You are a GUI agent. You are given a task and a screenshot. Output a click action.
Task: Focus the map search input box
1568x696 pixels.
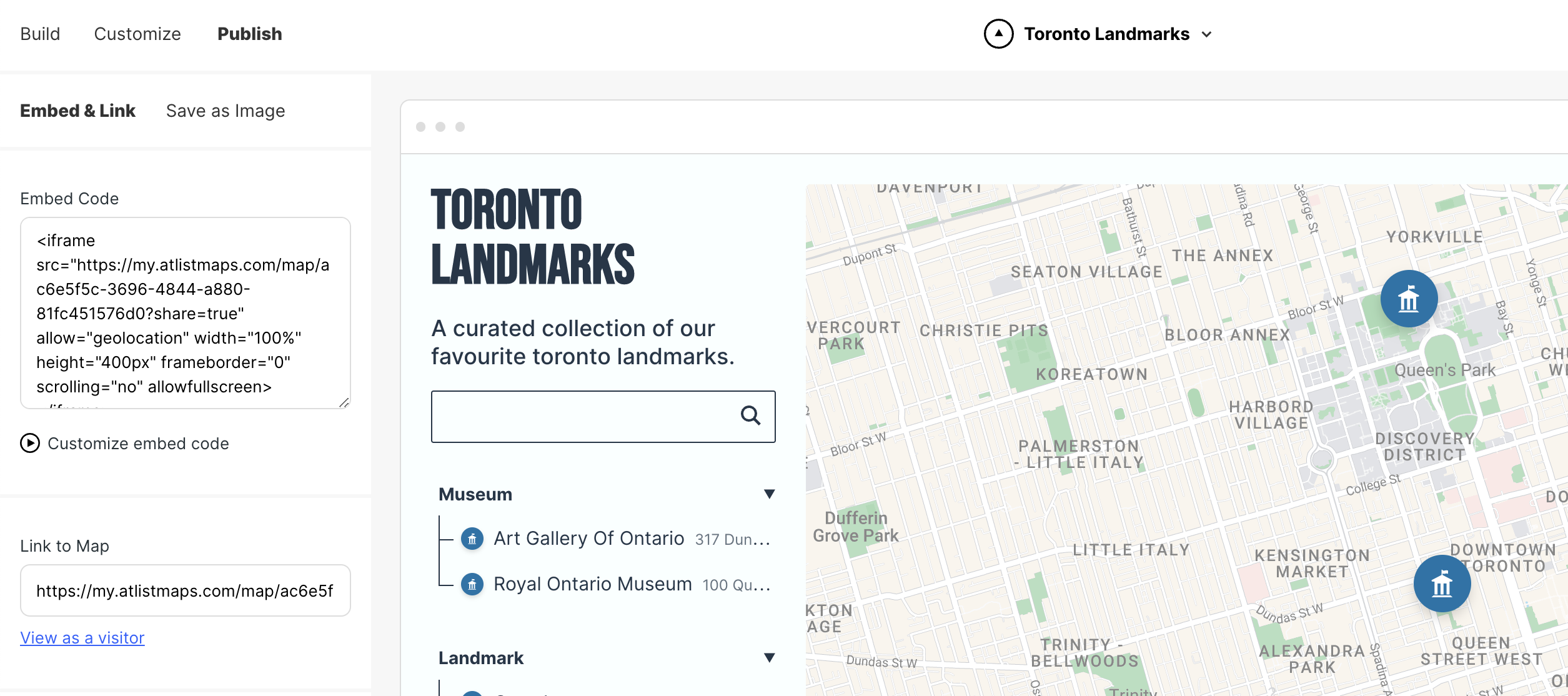coord(581,417)
